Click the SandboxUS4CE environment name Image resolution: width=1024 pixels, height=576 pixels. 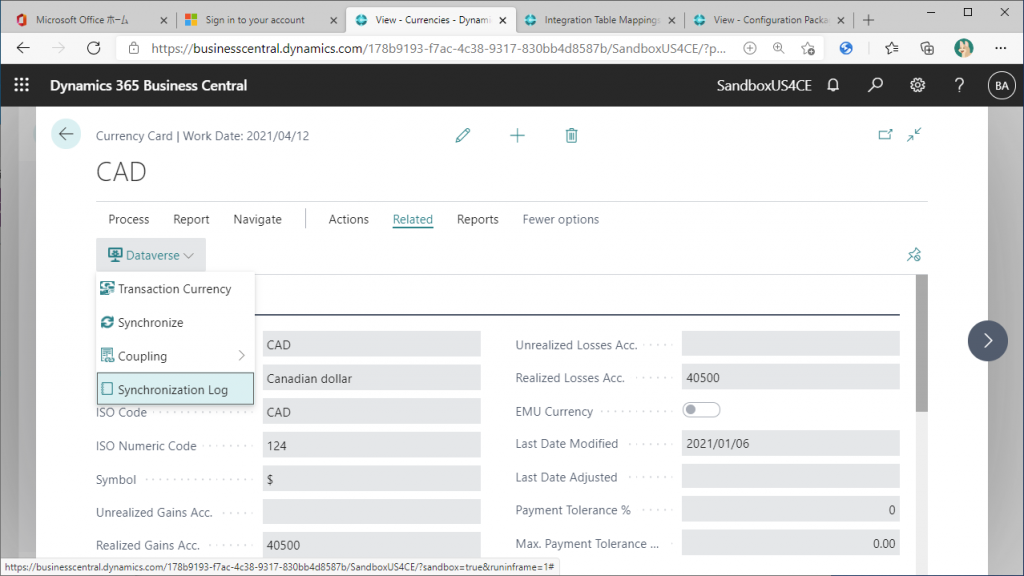(x=764, y=86)
